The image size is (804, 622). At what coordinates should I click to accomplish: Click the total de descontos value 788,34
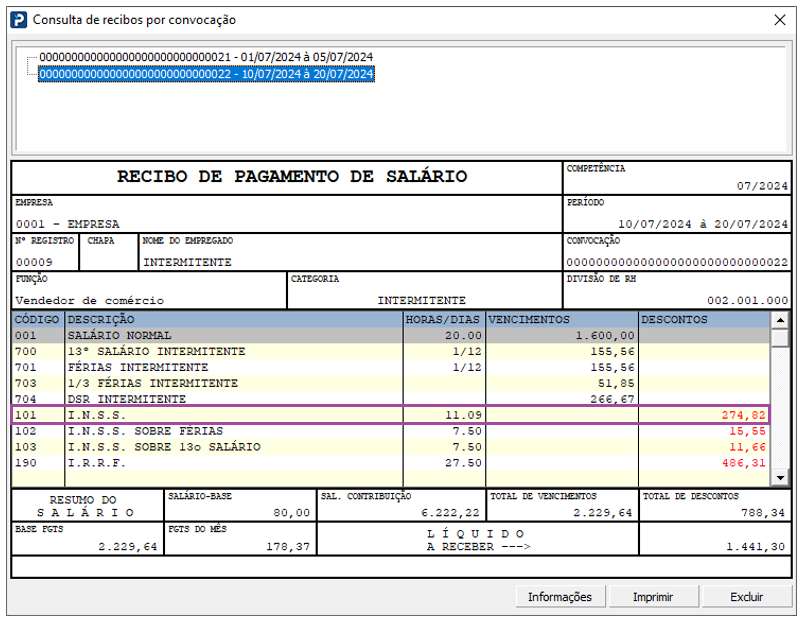762,512
